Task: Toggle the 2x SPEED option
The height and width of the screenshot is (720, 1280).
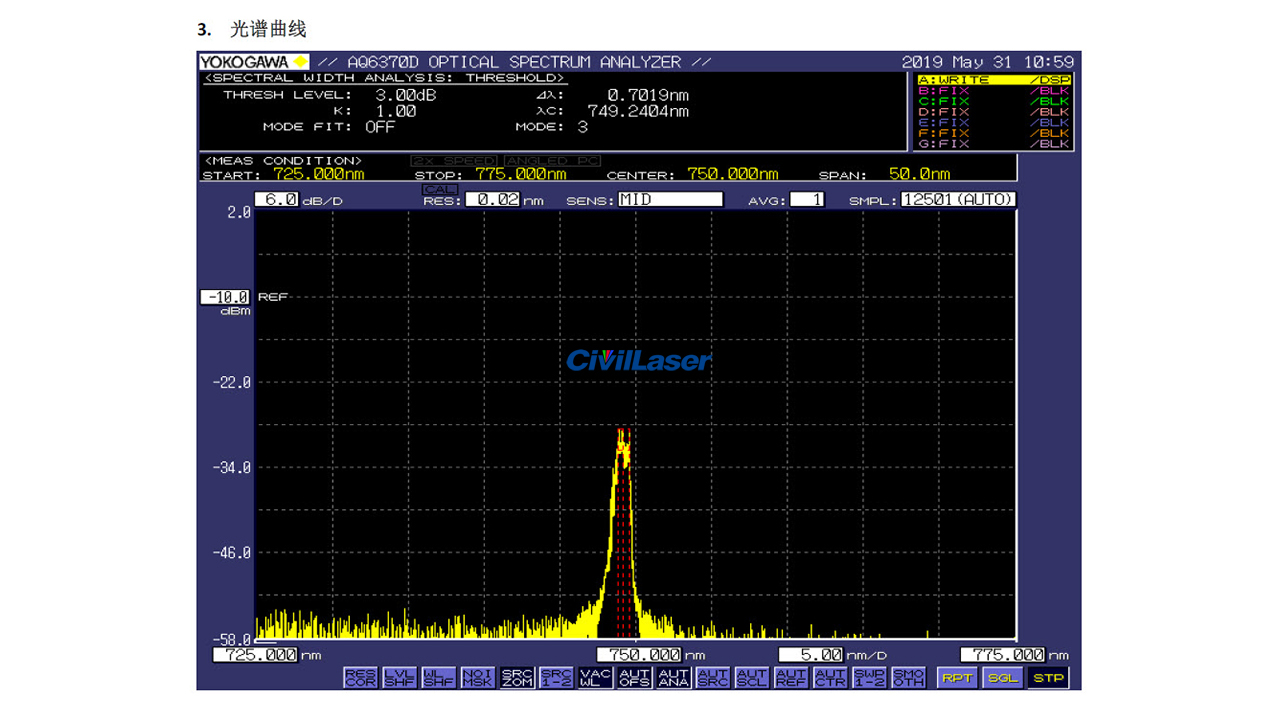Action: (454, 161)
